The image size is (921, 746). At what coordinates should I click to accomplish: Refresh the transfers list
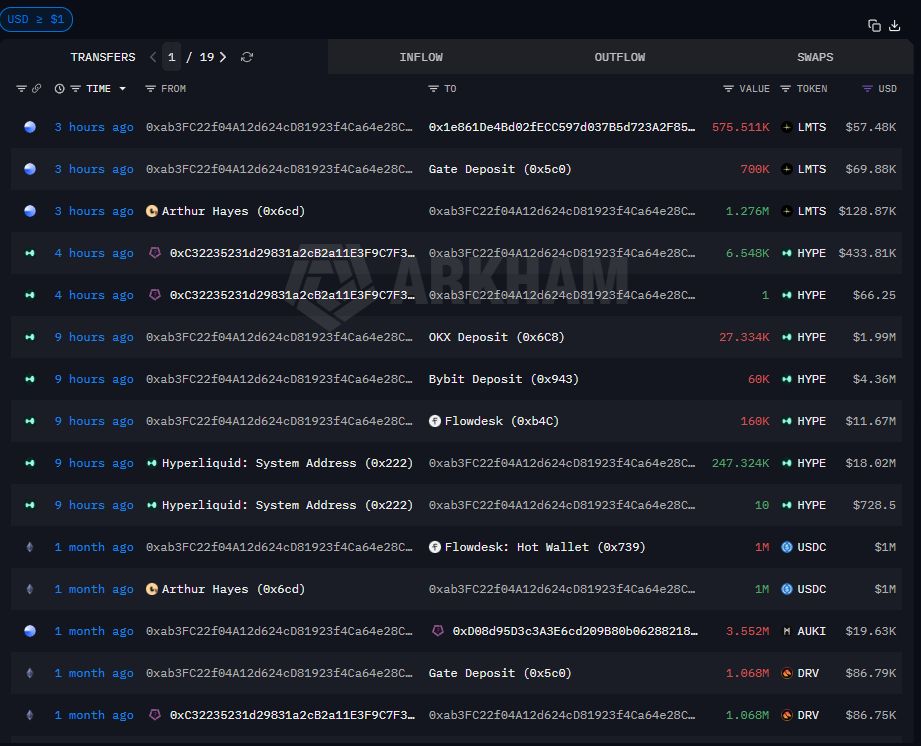(x=247, y=57)
